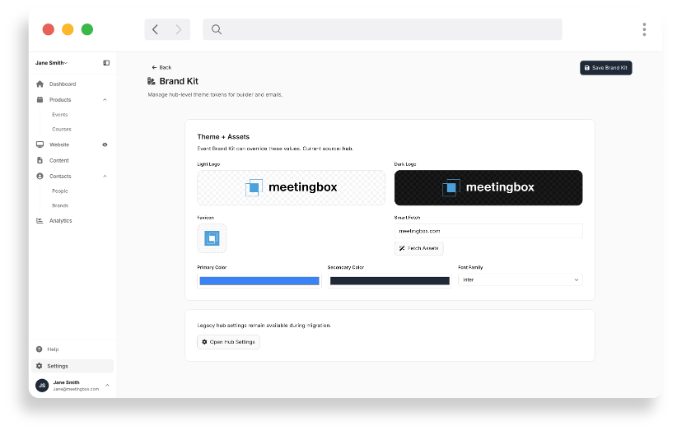Viewport: 676px width, 432px height.
Task: Focus the Smart Fetch domain field
Action: point(488,231)
